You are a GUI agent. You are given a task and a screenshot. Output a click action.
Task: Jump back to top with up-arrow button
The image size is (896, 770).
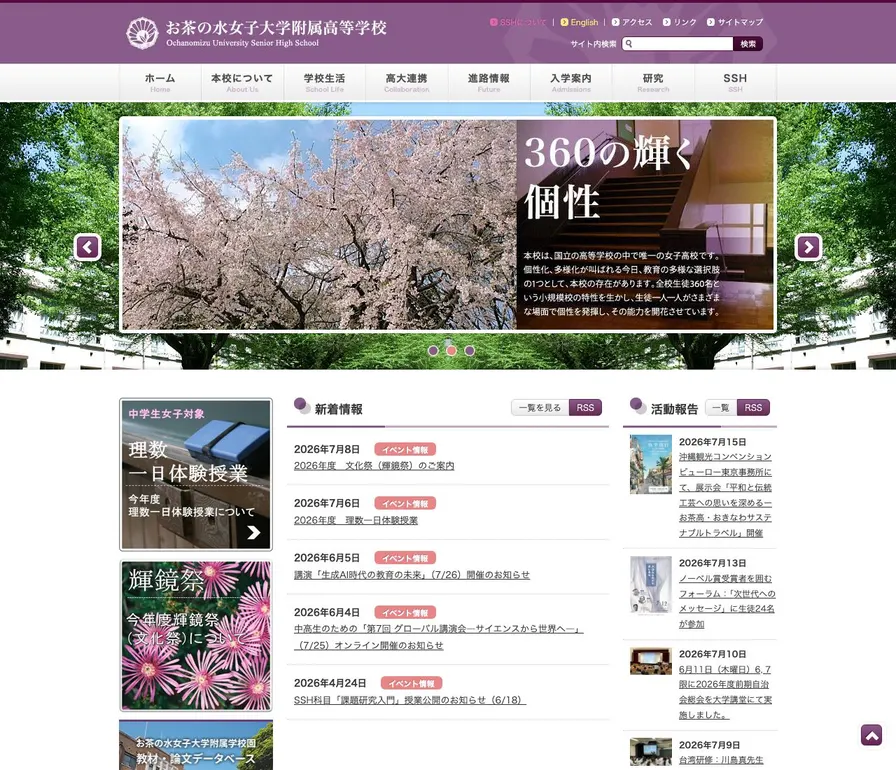pyautogui.click(x=871, y=735)
